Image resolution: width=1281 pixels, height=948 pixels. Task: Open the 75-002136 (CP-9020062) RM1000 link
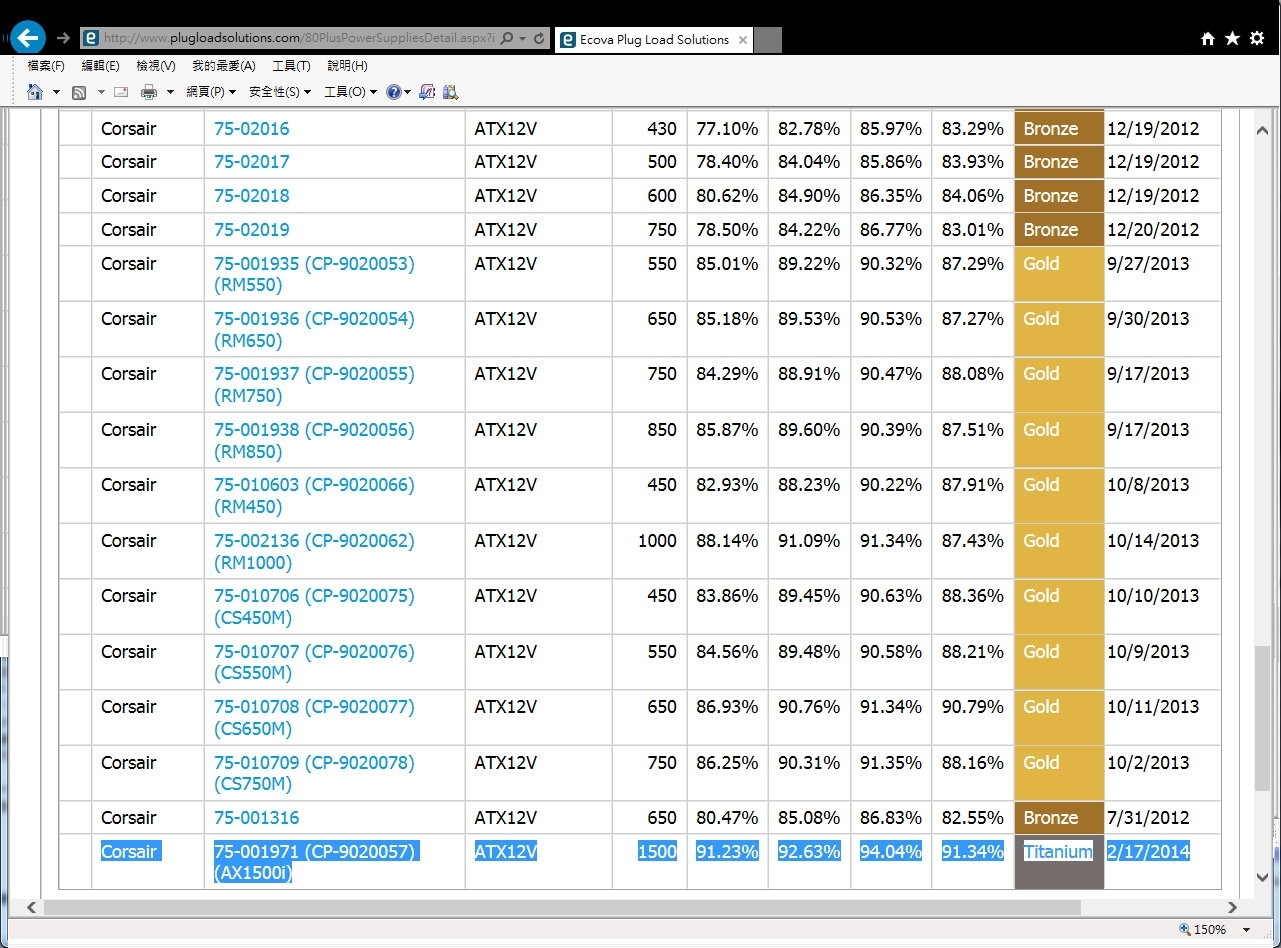(314, 551)
